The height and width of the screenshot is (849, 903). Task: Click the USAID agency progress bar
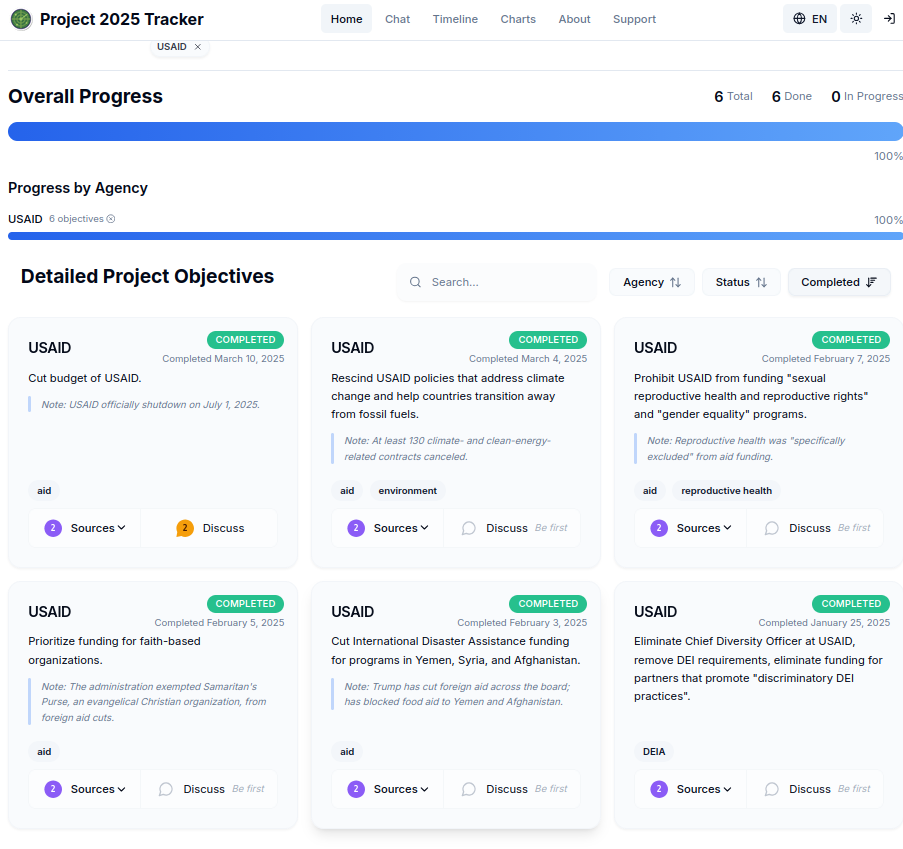[x=455, y=236]
